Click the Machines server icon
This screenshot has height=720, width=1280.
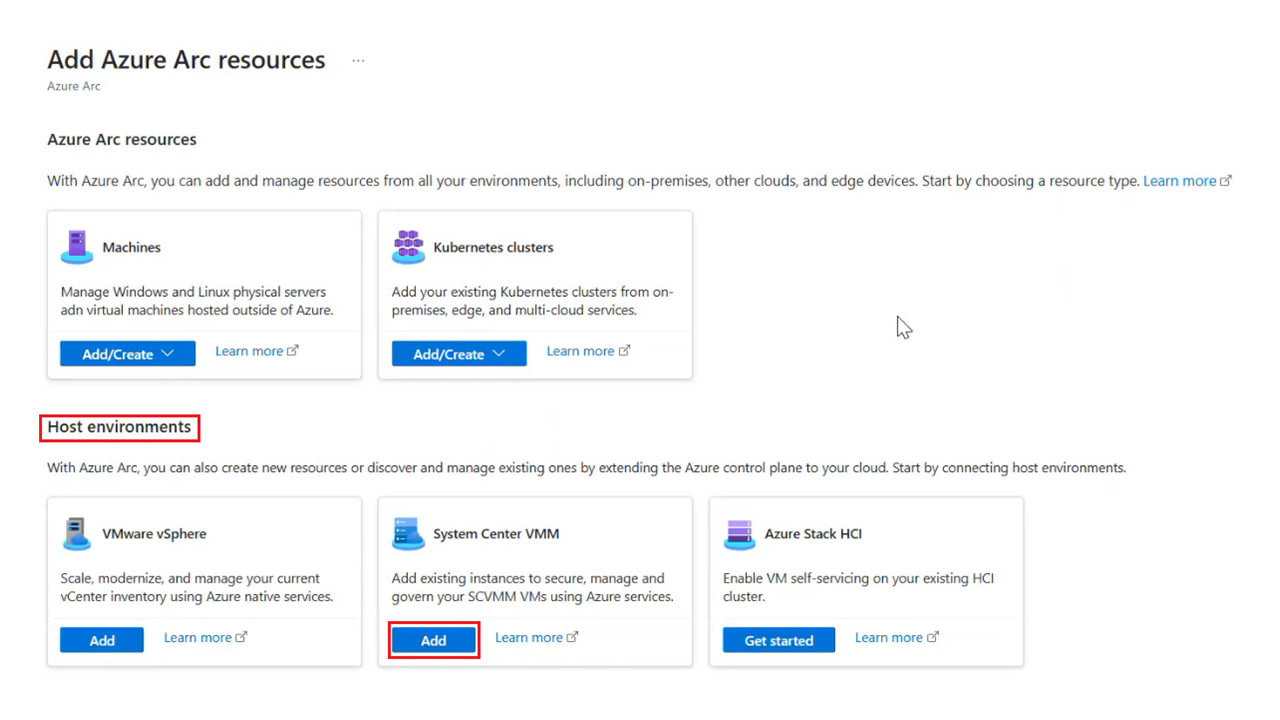pyautogui.click(x=77, y=247)
